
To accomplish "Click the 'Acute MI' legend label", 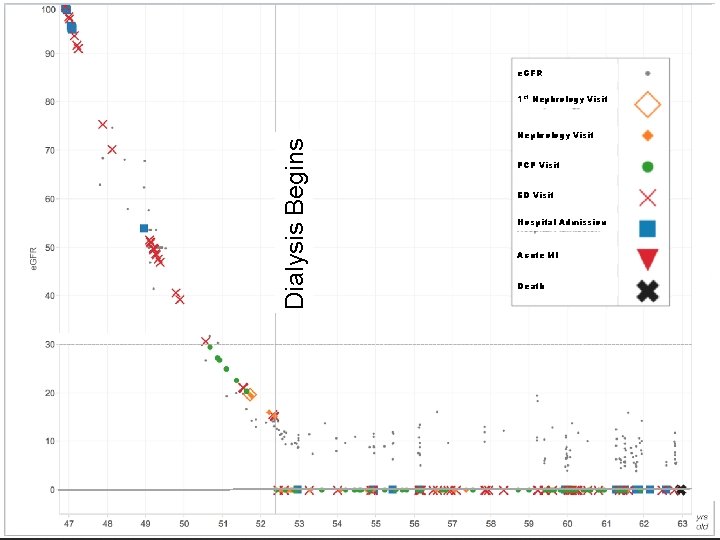I will [x=537, y=255].
